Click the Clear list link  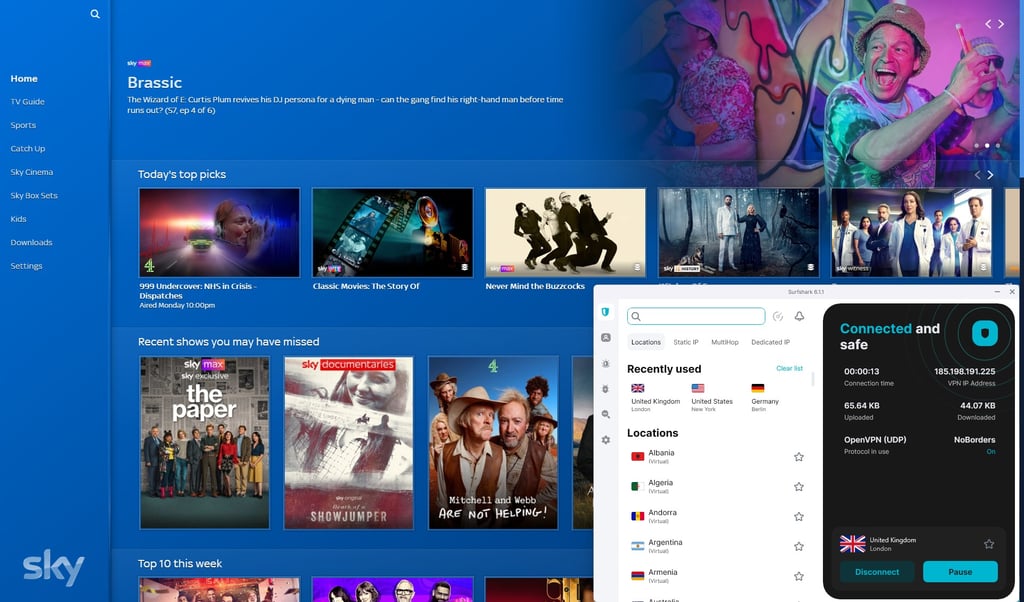789,368
